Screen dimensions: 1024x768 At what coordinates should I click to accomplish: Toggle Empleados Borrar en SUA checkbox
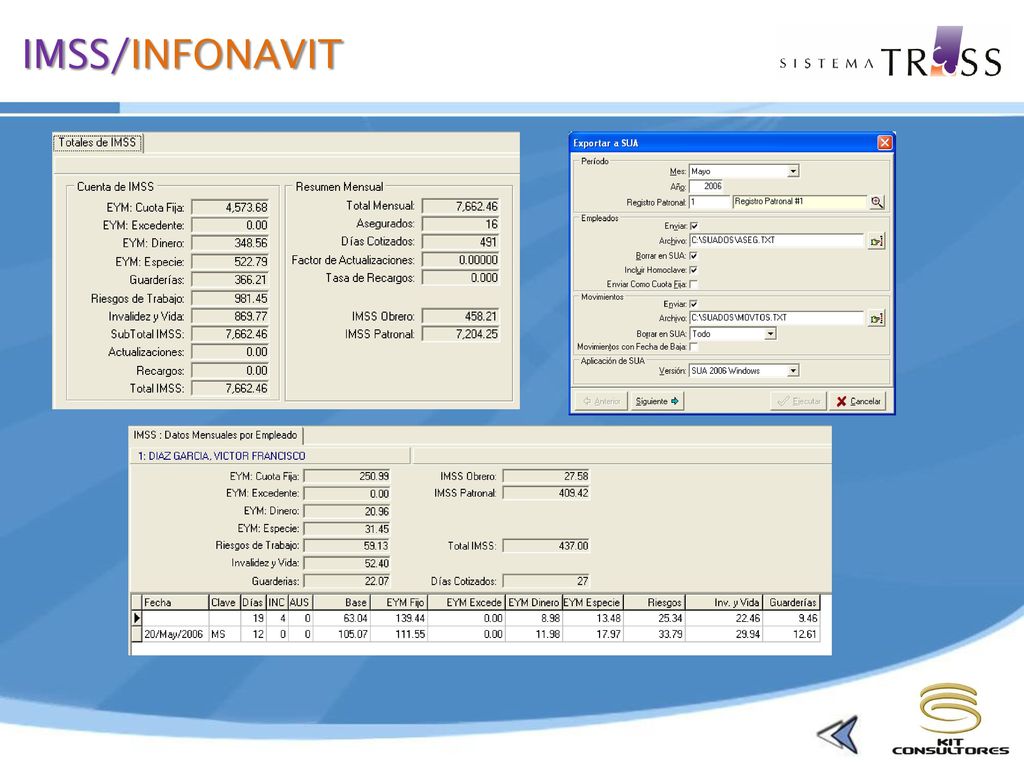pyautogui.click(x=694, y=256)
